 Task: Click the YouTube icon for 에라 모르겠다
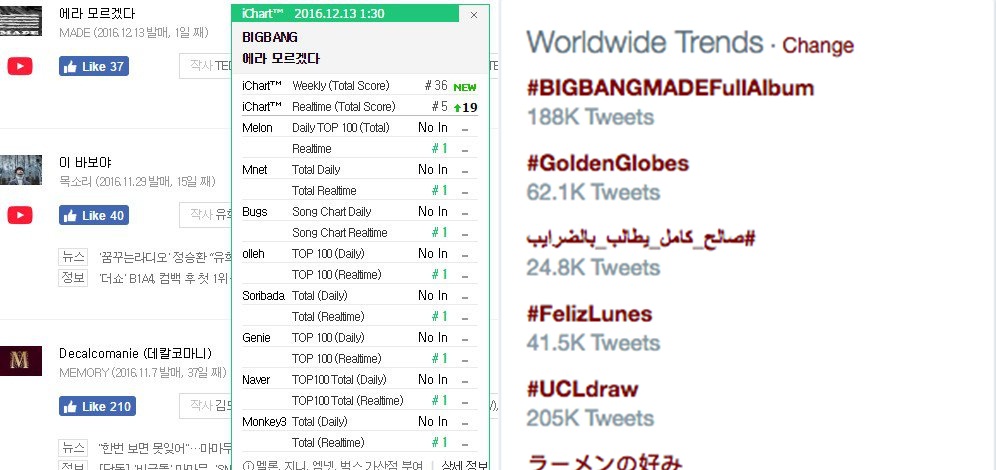tap(20, 67)
